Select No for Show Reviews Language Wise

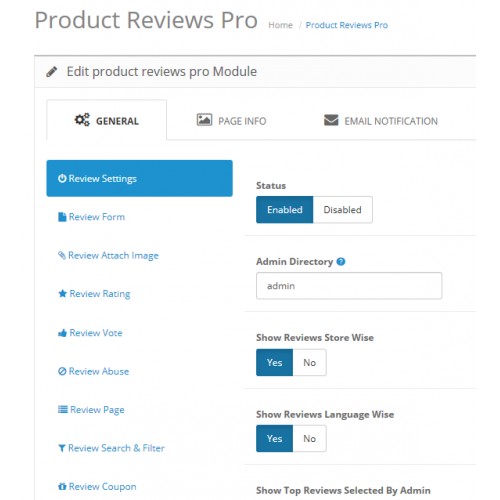point(309,438)
